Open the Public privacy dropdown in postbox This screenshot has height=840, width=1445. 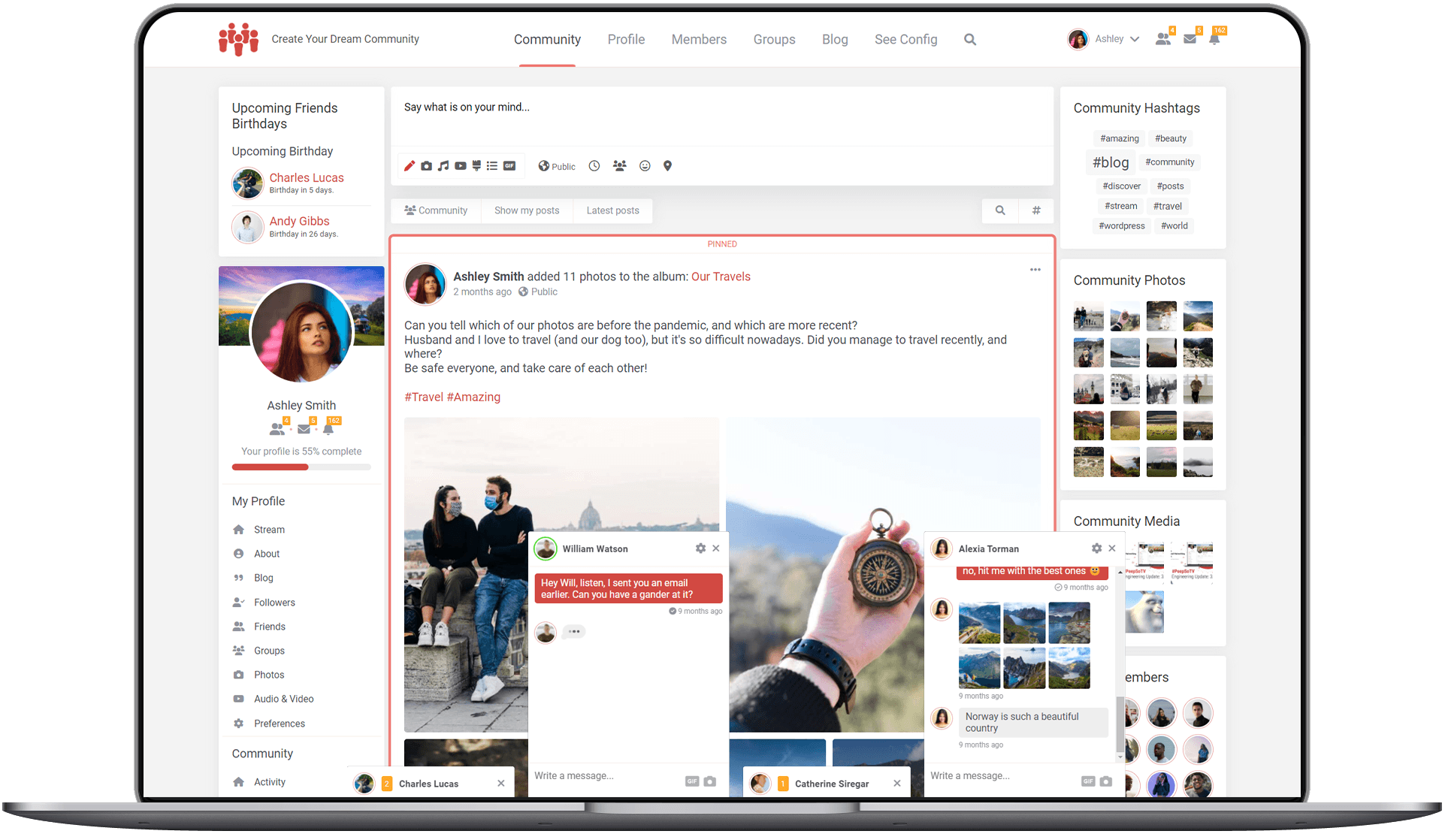click(x=557, y=166)
